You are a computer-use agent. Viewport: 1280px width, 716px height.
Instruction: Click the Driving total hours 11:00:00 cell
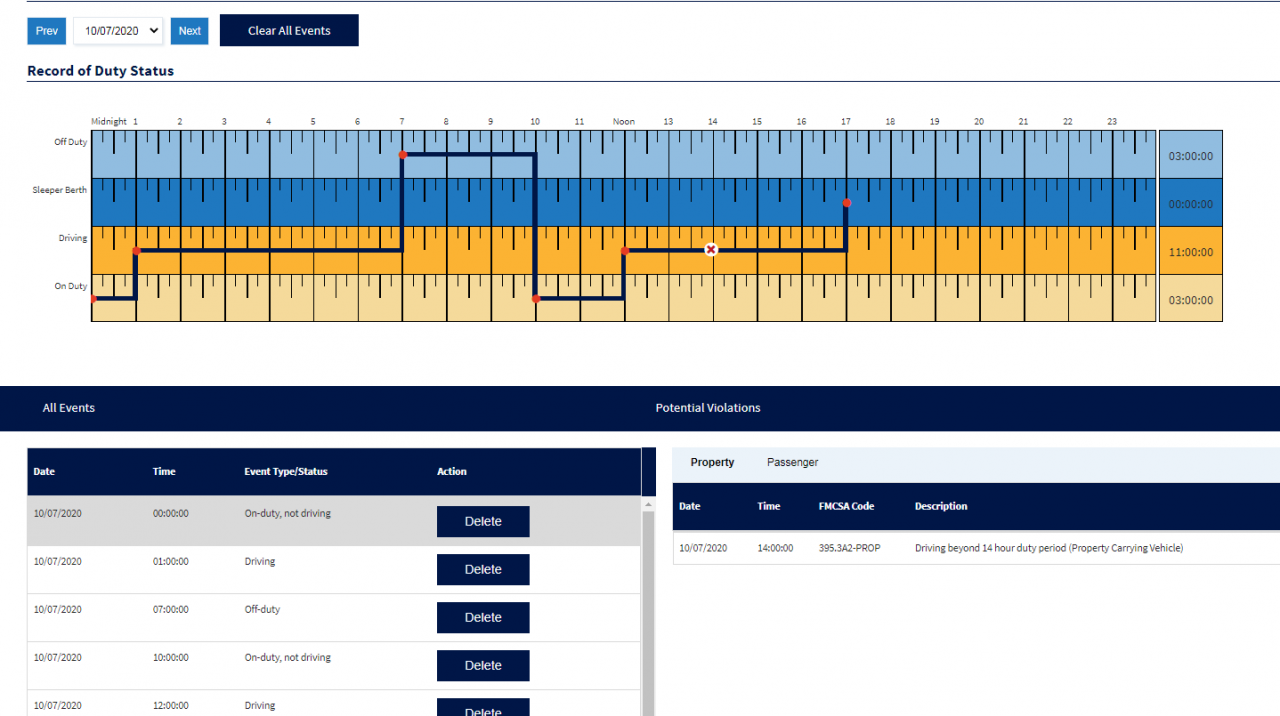pos(1190,252)
